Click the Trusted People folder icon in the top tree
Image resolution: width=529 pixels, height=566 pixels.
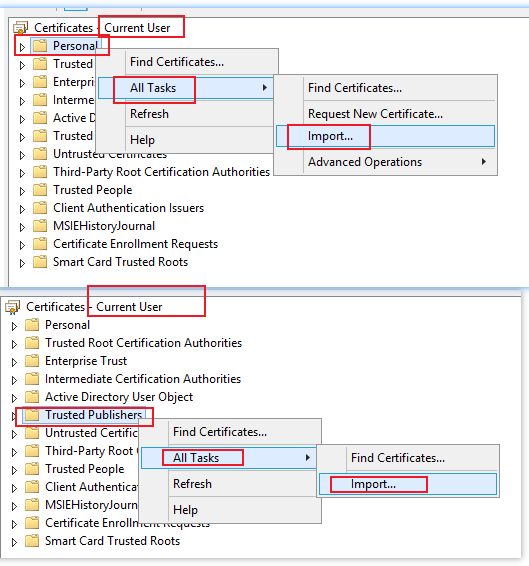pos(40,190)
